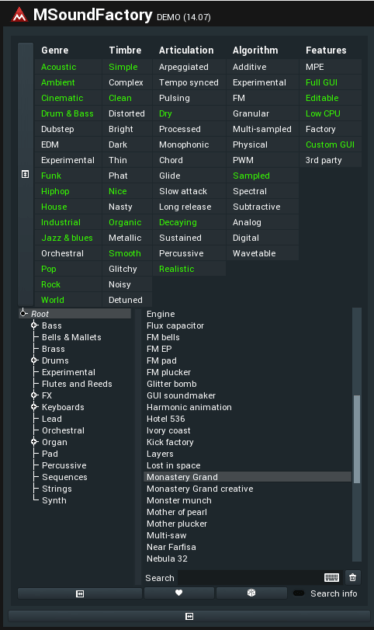Viewport: 374px width, 630px height.
Task: Open the Synth category folder
Action: 54,501
